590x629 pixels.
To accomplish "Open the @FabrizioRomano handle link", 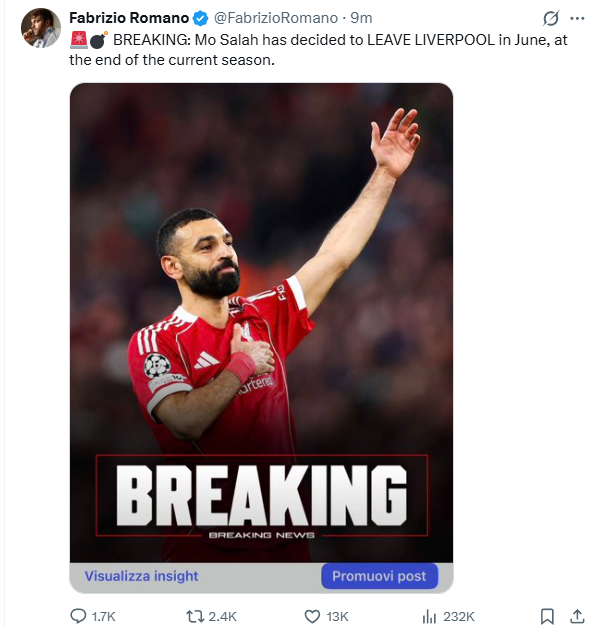I will pyautogui.click(x=276, y=18).
